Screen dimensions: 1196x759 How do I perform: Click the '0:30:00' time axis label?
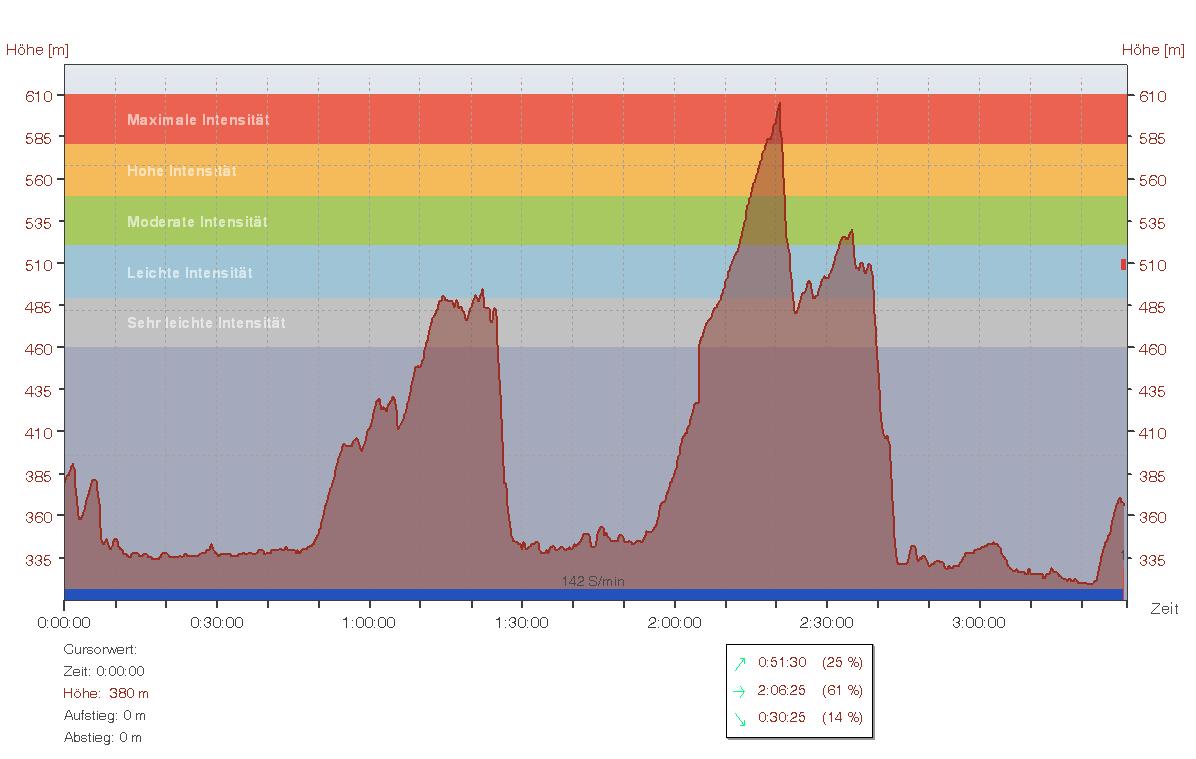(x=217, y=622)
